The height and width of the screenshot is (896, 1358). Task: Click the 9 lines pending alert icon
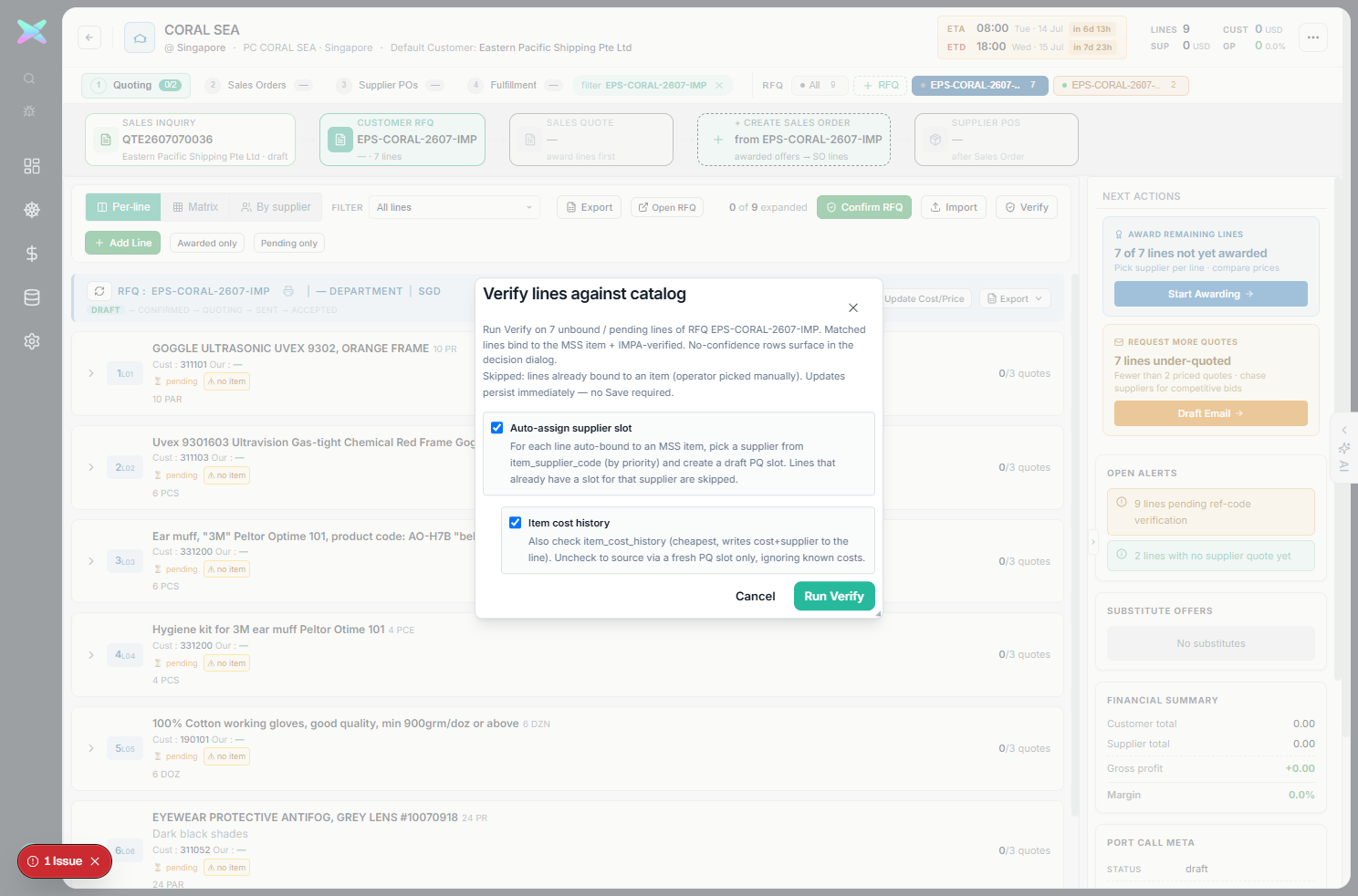pos(1122,502)
